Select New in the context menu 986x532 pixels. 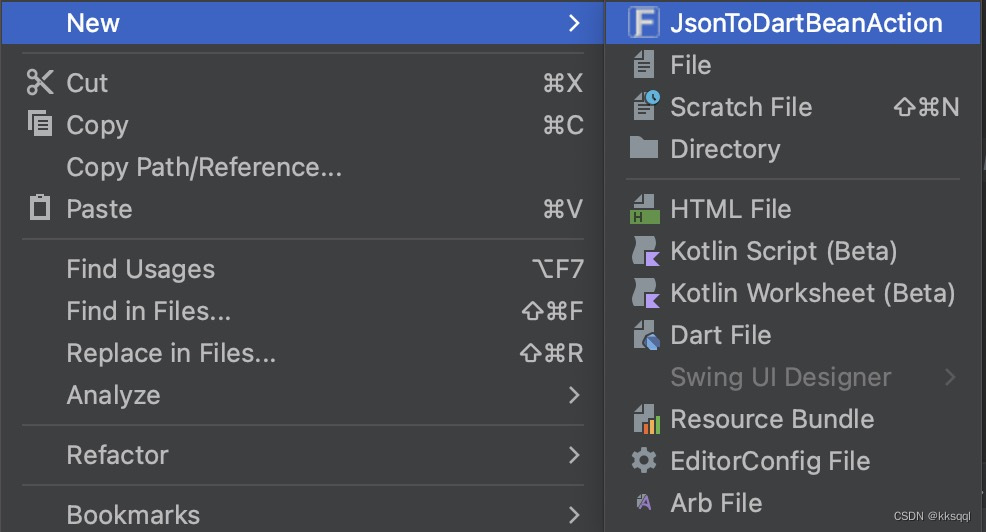click(x=302, y=23)
